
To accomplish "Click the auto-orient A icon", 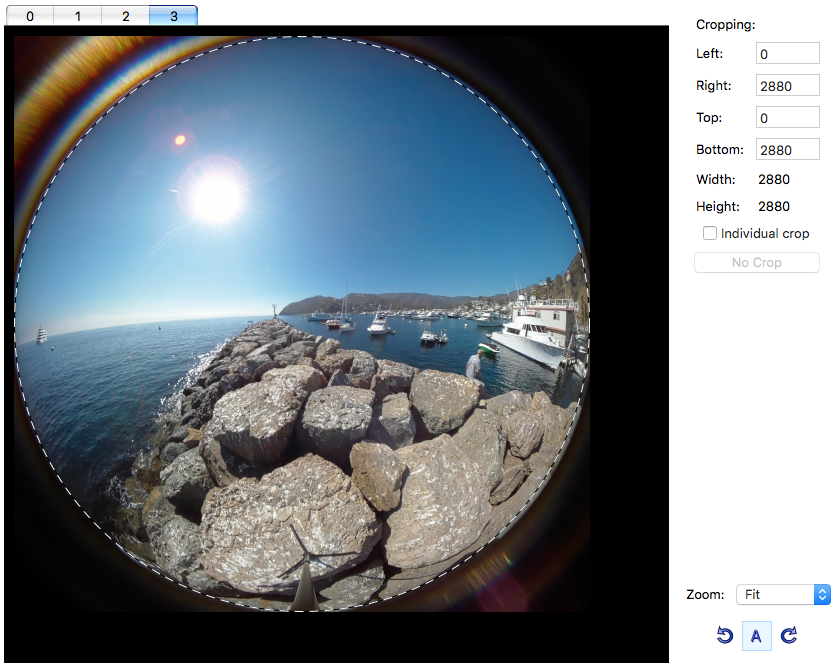I will click(756, 636).
